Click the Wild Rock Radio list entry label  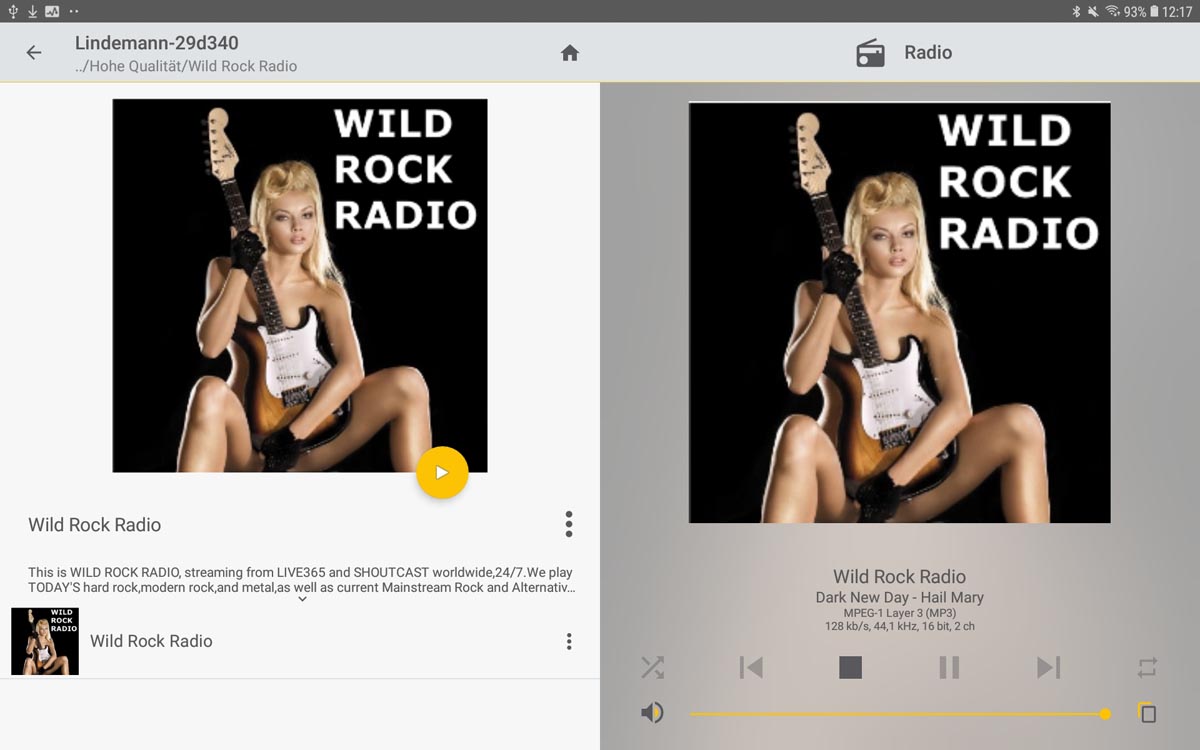(x=151, y=641)
